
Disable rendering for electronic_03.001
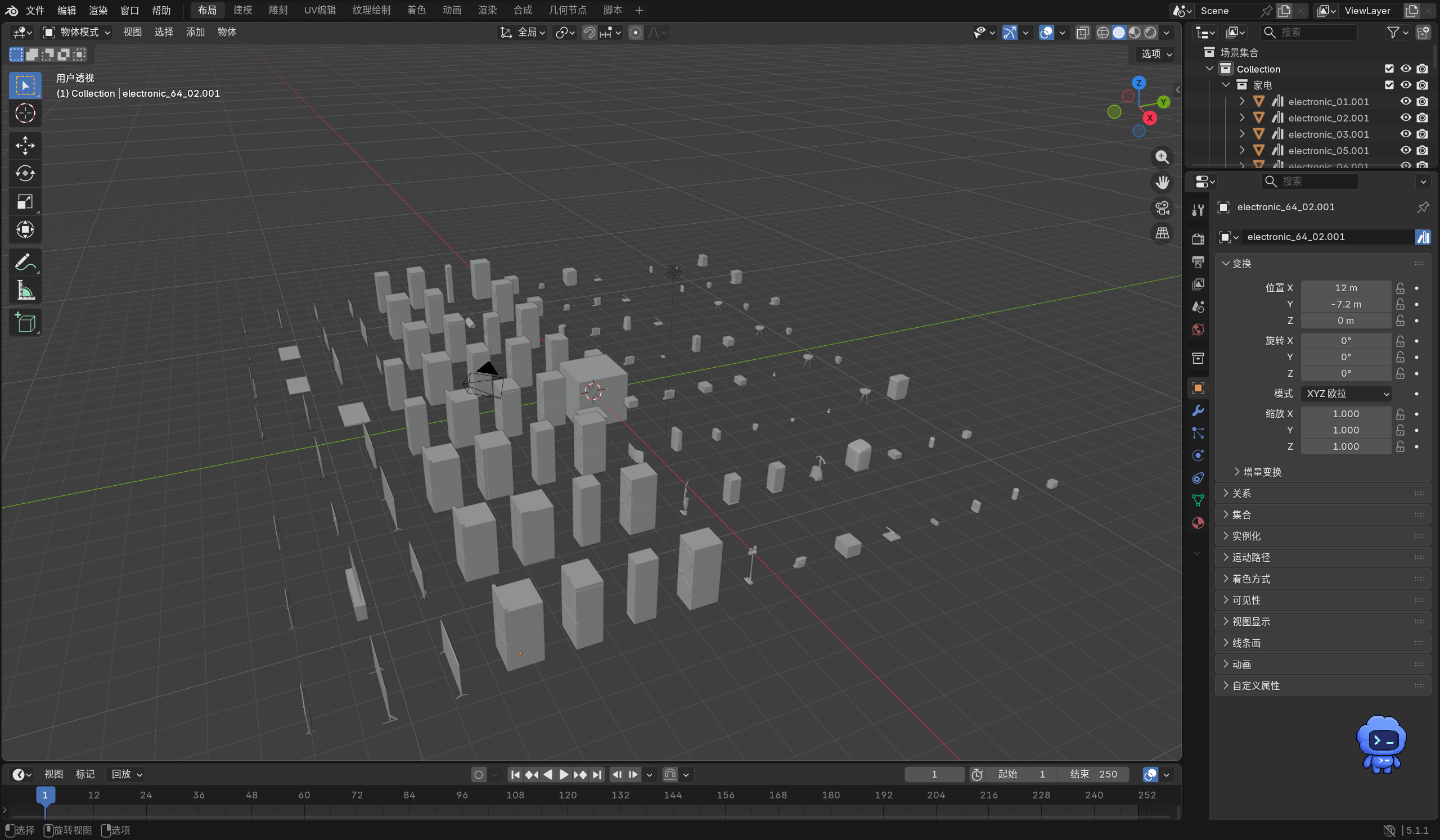(x=1423, y=134)
